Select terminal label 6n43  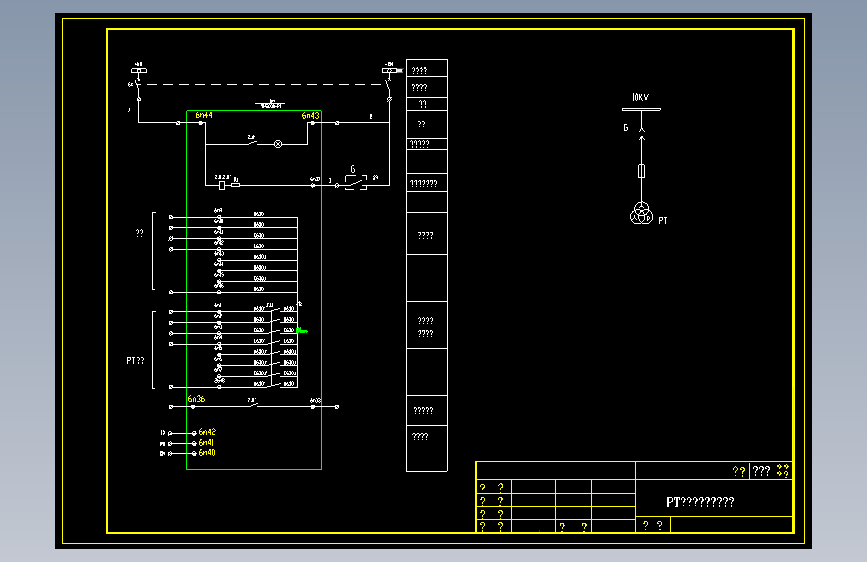310,116
